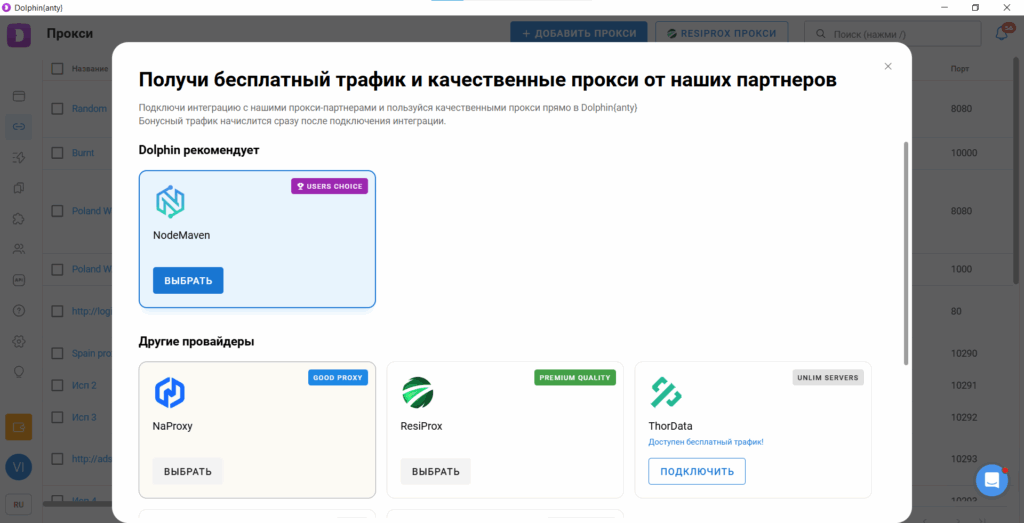
Task: Click the NodeMaven logo icon
Action: pos(170,202)
